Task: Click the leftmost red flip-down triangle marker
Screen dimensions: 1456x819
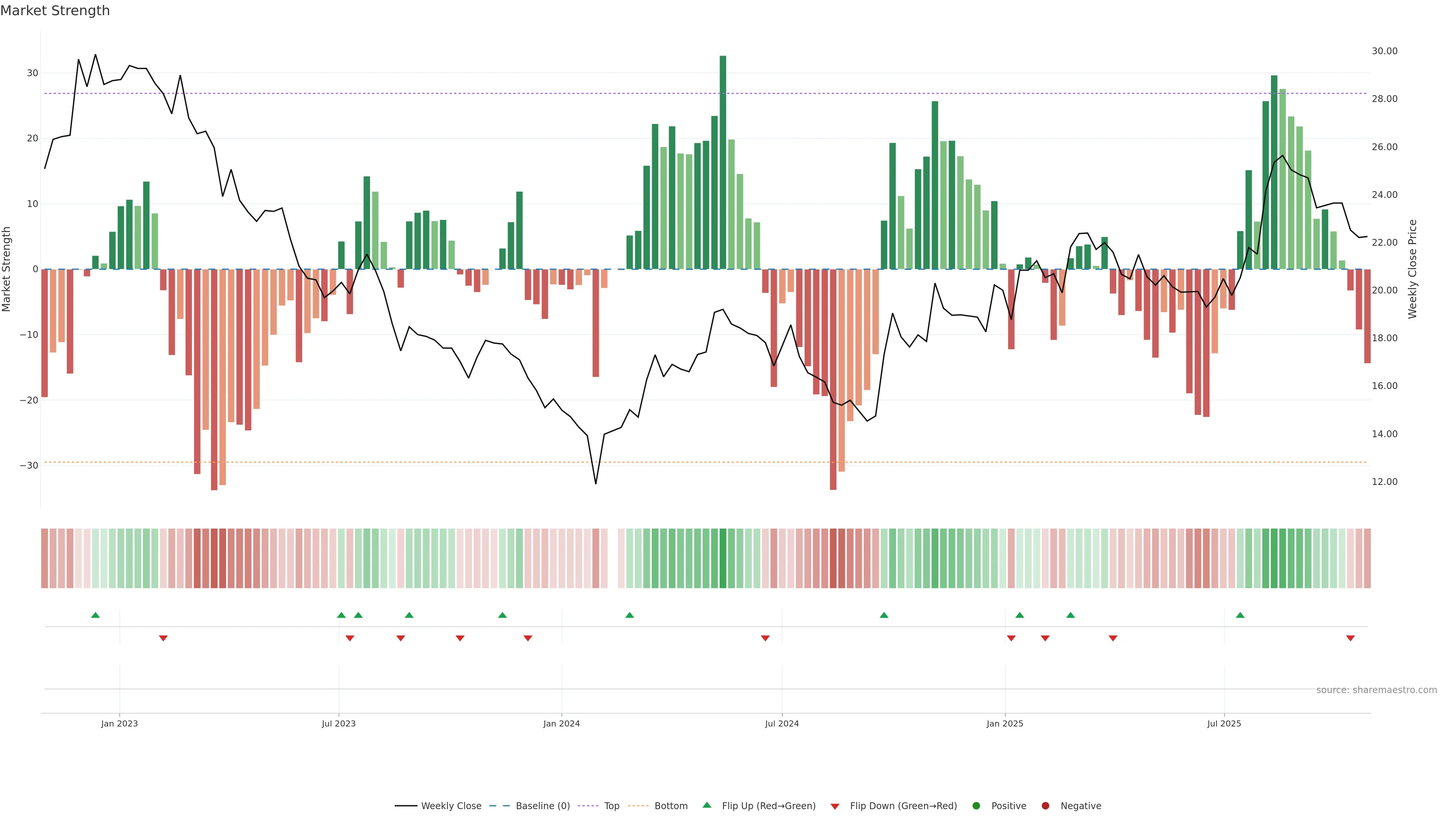Action: (163, 638)
